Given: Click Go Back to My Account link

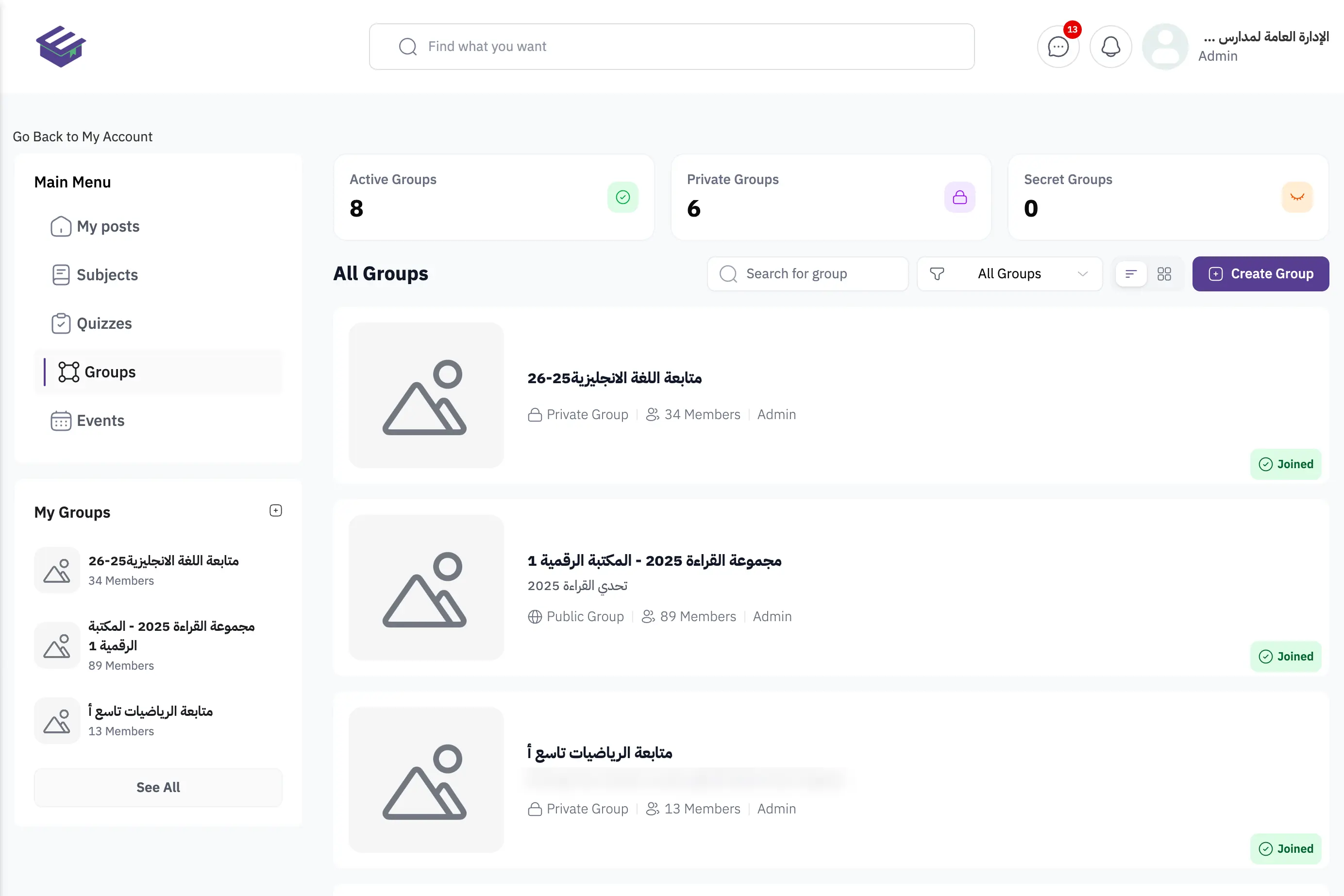Looking at the screenshot, I should 83,136.
